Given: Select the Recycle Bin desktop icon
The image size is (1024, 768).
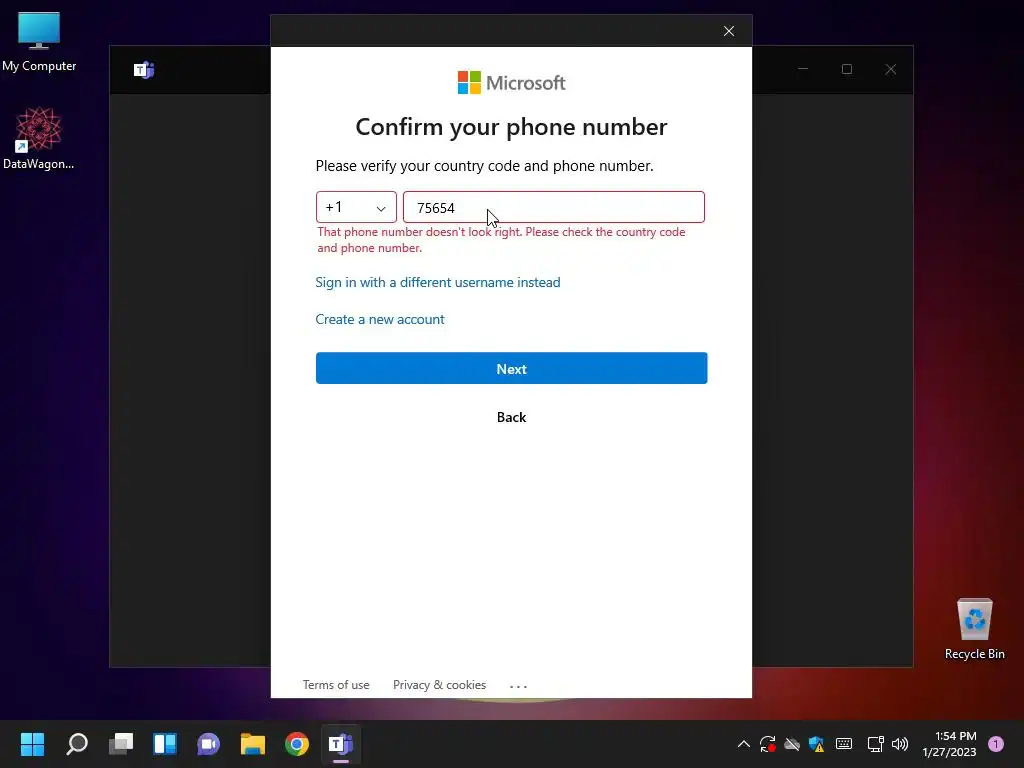Looking at the screenshot, I should click(x=974, y=629).
